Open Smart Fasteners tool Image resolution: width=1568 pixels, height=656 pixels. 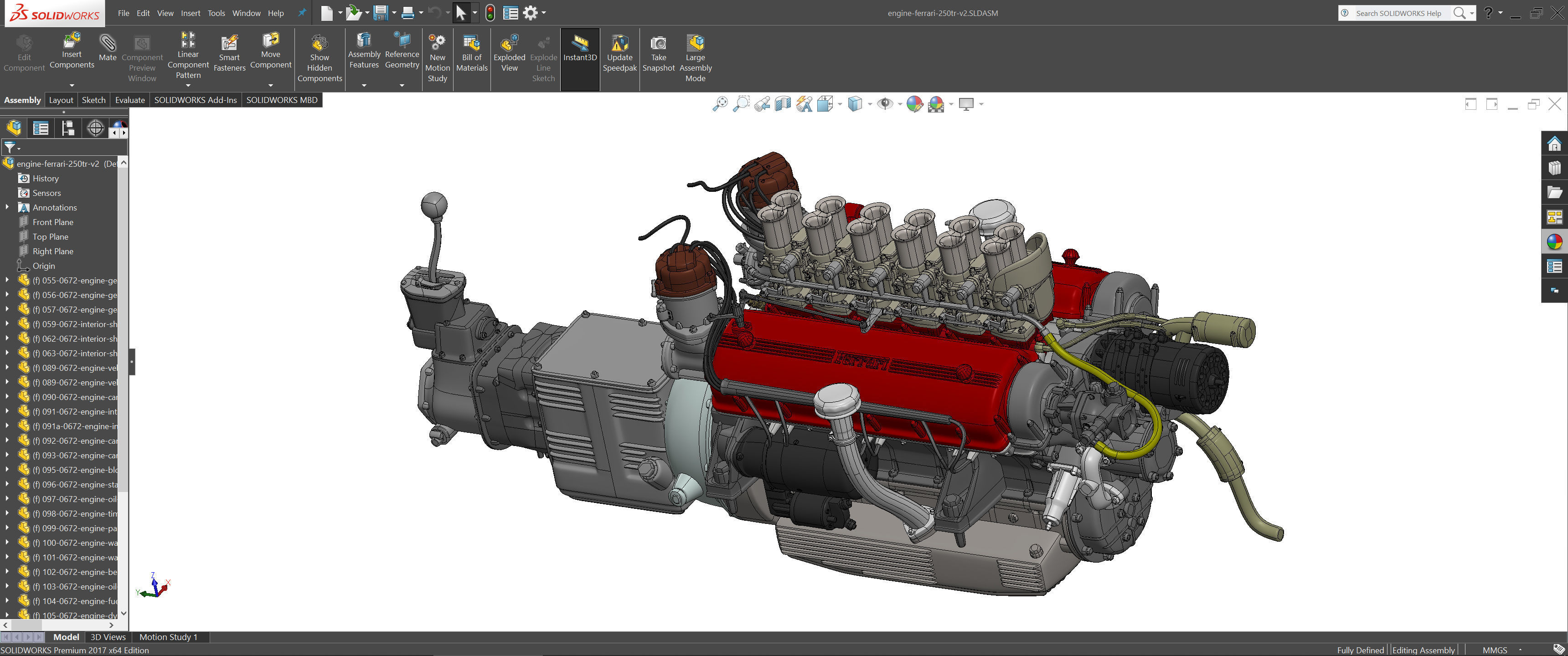pos(229,44)
